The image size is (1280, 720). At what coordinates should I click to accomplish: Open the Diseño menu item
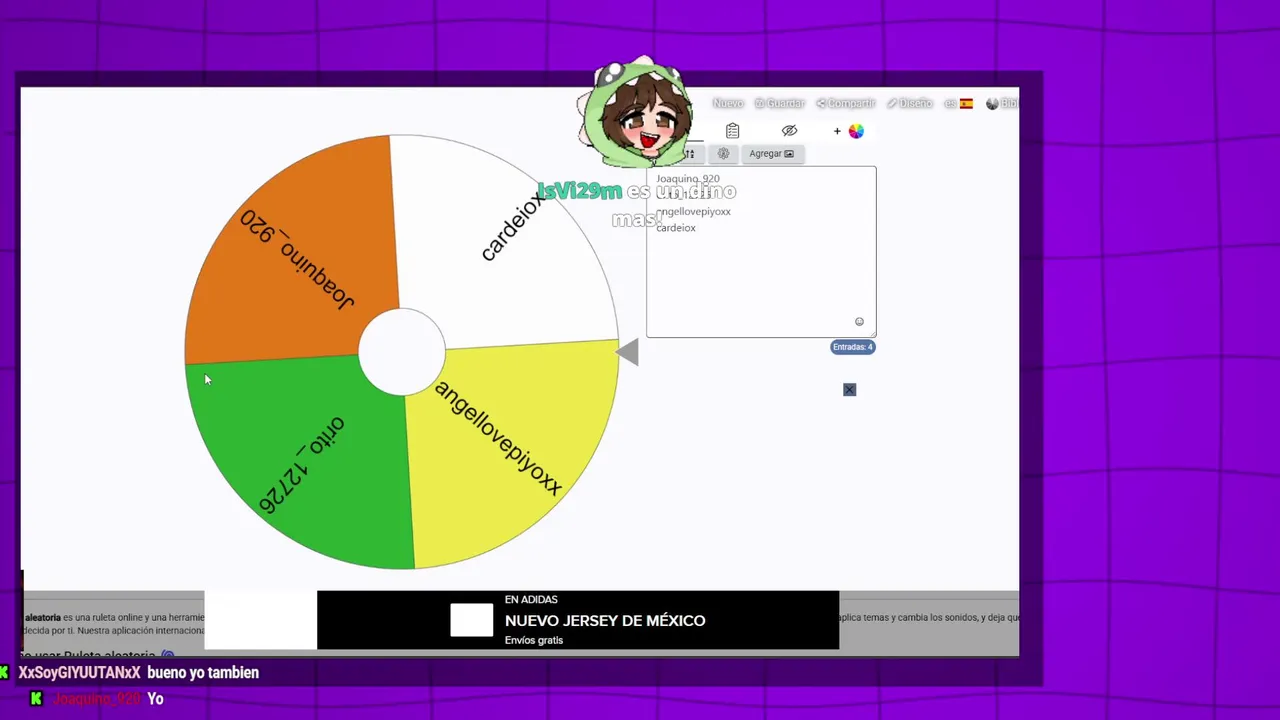click(910, 103)
